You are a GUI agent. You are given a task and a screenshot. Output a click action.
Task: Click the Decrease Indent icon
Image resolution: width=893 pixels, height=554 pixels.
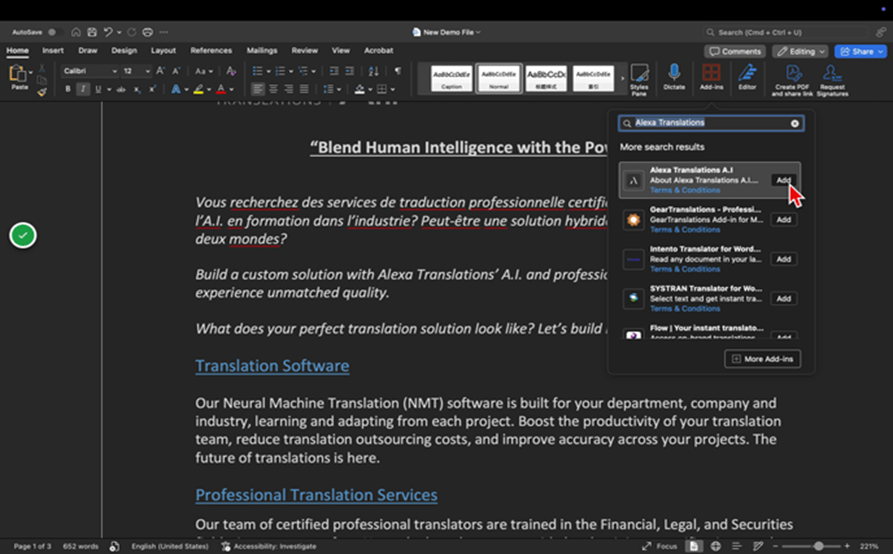(334, 71)
